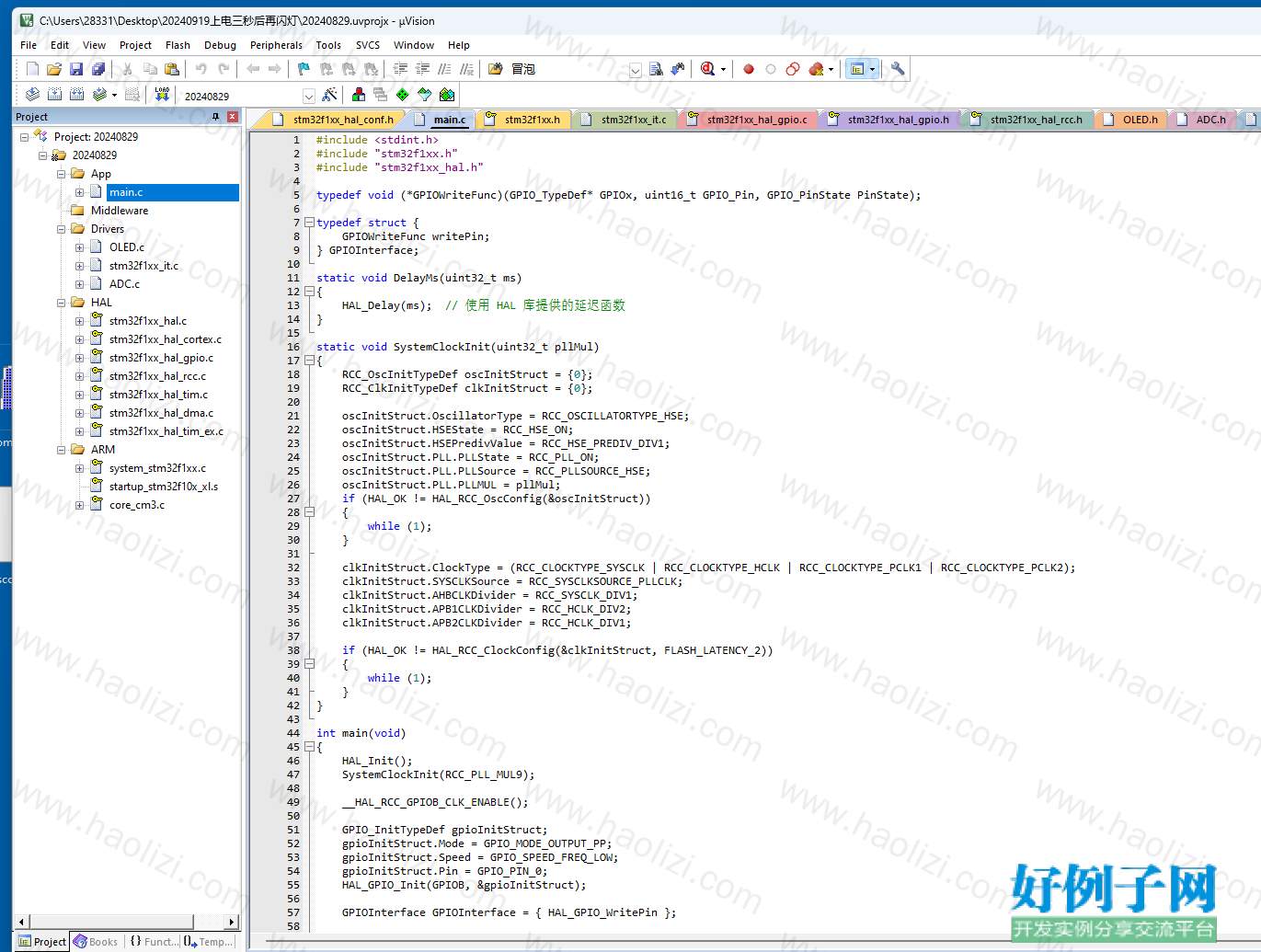Save all files icon
1261x952 pixels.
click(x=98, y=69)
